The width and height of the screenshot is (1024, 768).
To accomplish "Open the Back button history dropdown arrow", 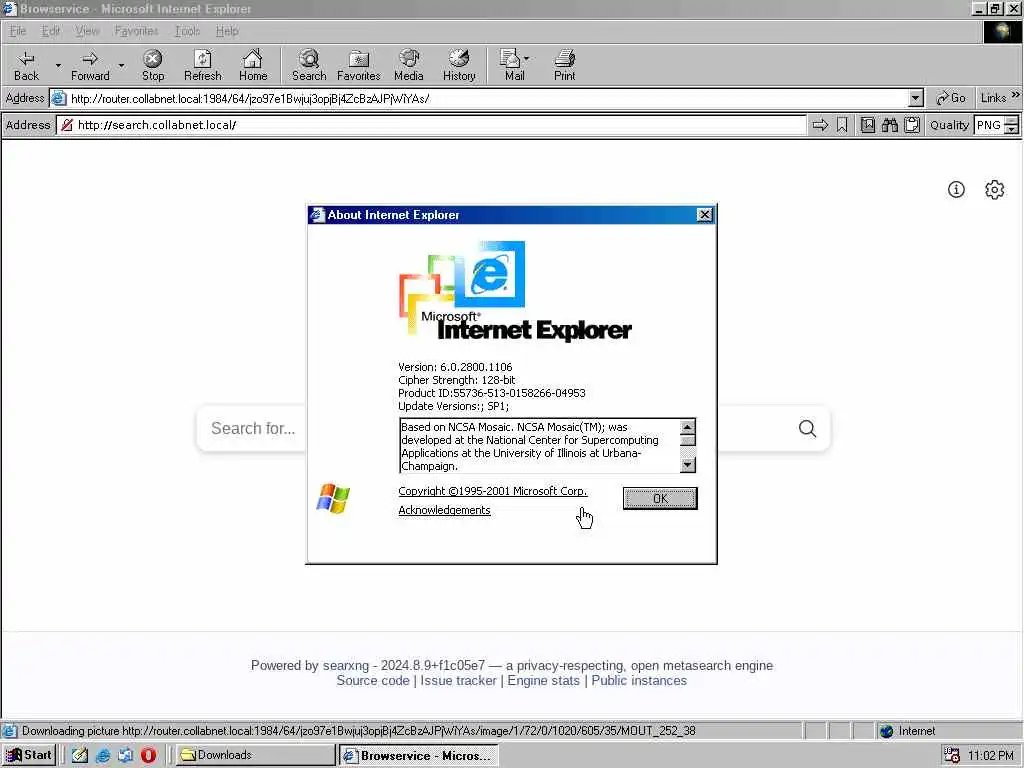I will [58, 65].
